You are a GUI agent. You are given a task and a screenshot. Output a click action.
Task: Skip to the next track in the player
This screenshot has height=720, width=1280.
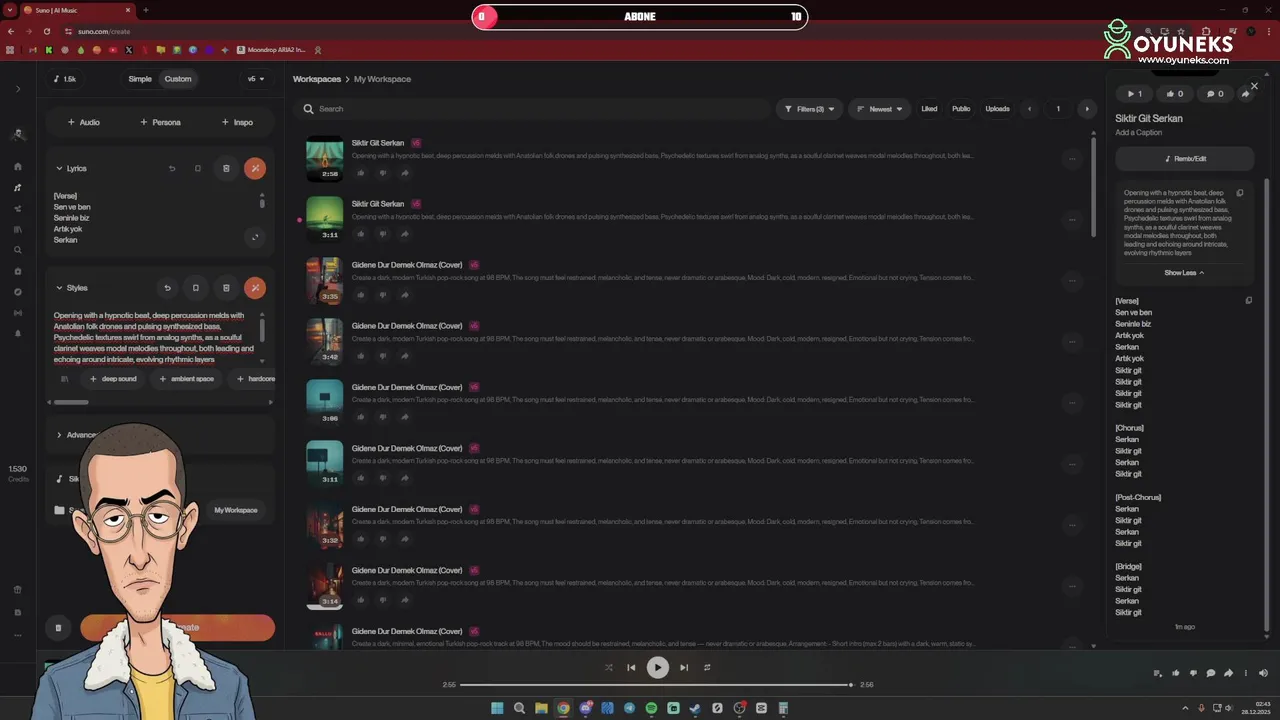[684, 667]
